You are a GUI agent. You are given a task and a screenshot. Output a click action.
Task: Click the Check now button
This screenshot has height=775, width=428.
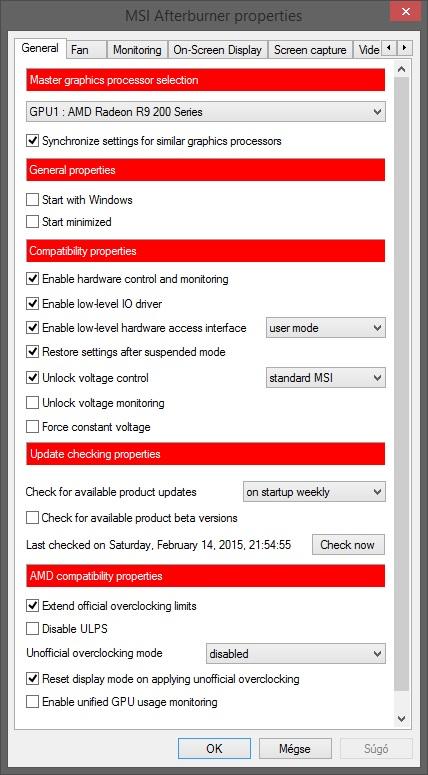pyautogui.click(x=348, y=545)
